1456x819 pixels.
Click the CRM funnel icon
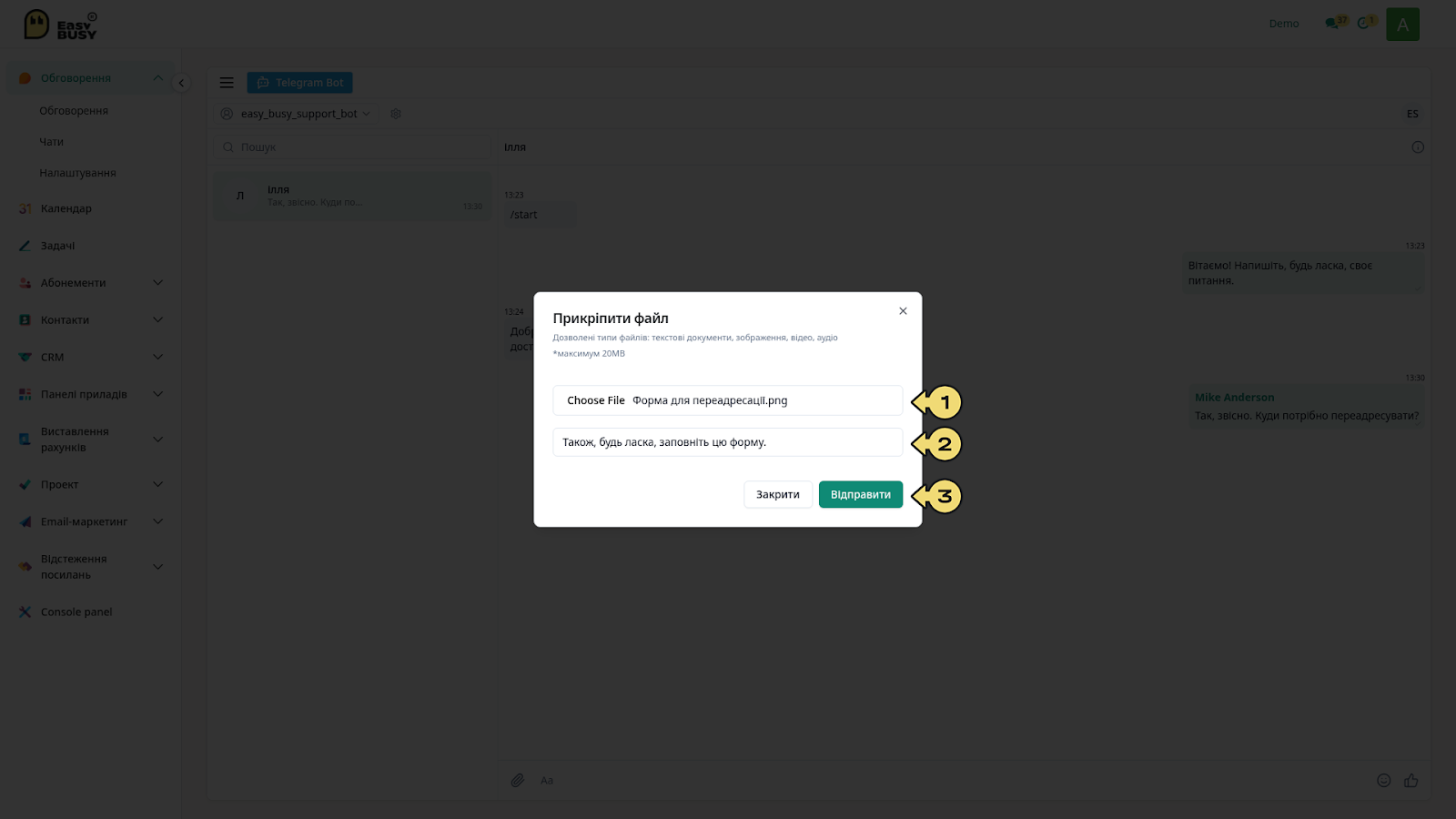[25, 358]
